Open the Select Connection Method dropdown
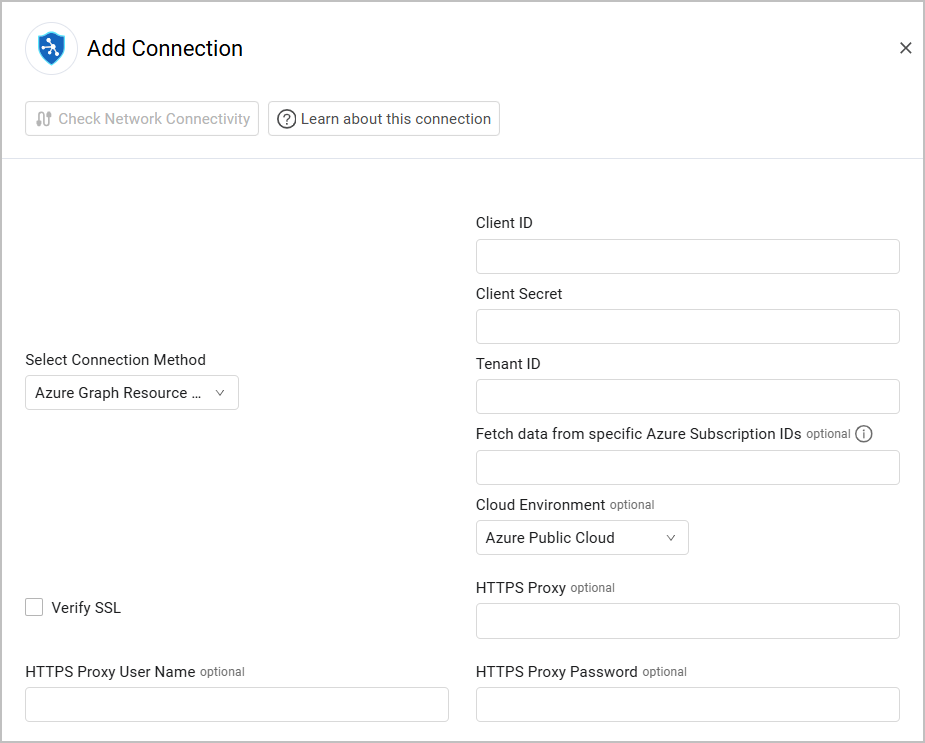 point(132,392)
